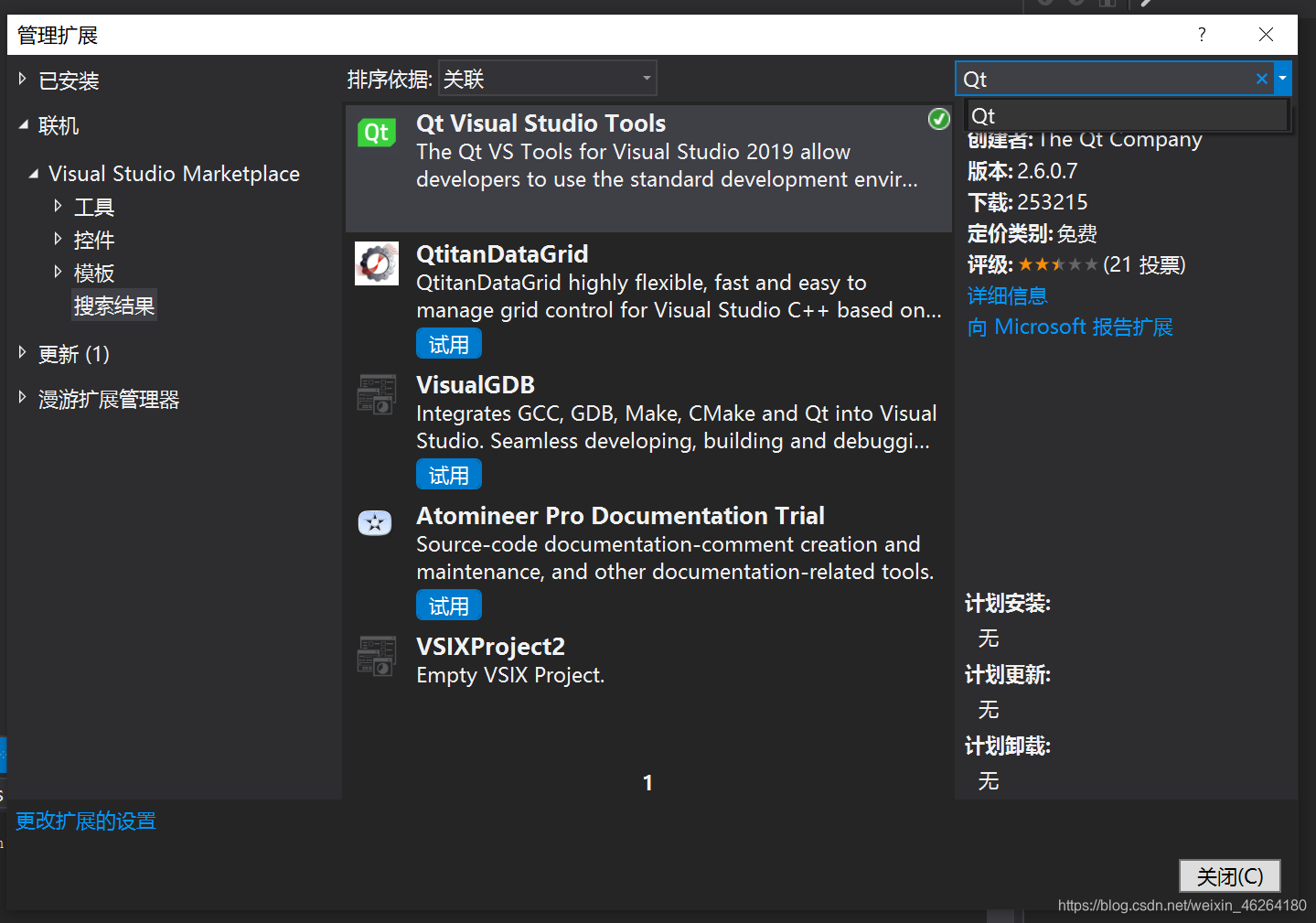Open the search options dropdown arrow

pyautogui.click(x=1283, y=79)
